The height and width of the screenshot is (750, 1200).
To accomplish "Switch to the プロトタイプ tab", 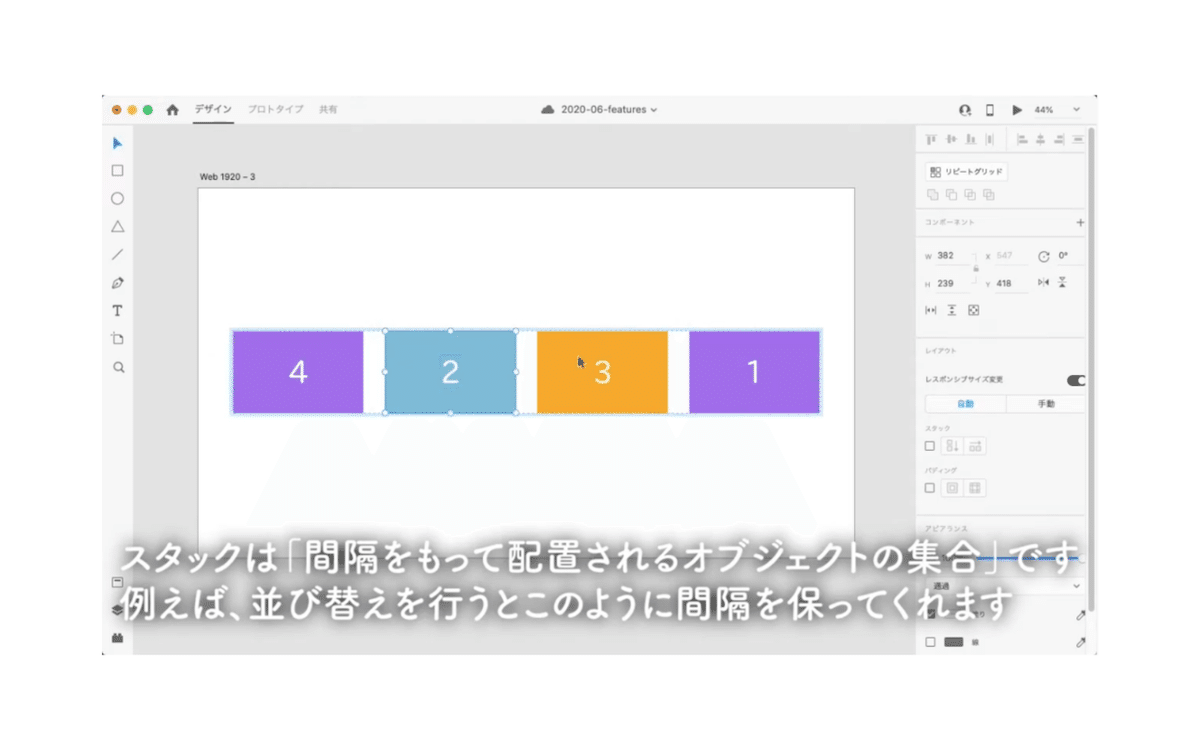I will click(275, 110).
